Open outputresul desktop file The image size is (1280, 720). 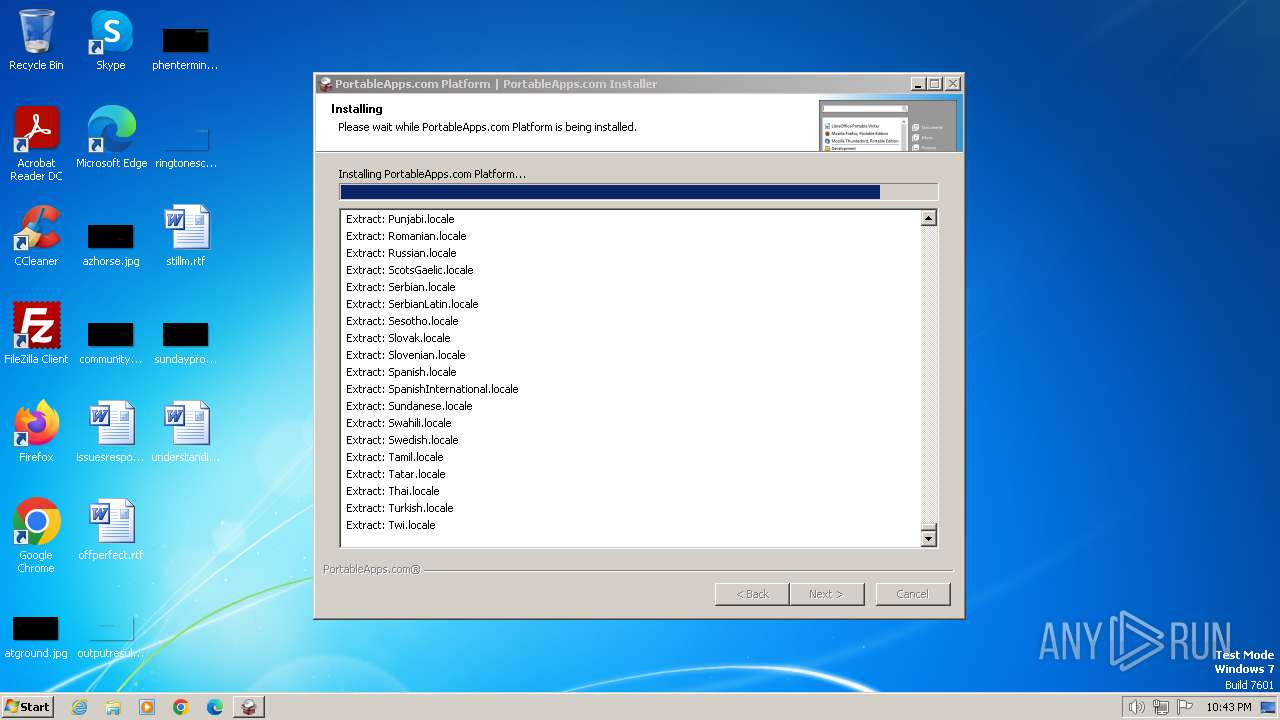[x=111, y=636]
